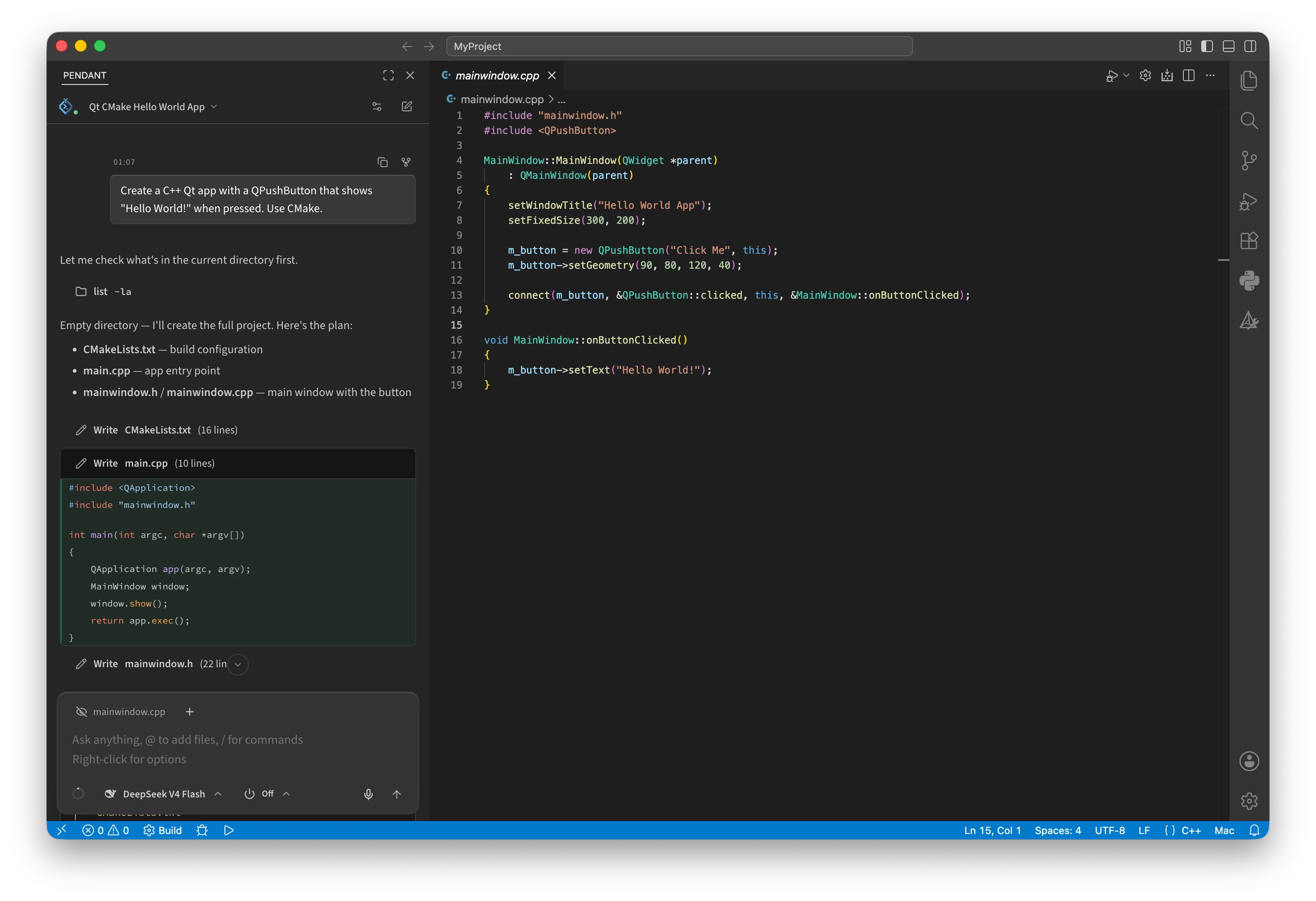Toggle the primary side bar
Screen dimensions: 1316x901
pyautogui.click(x=1207, y=47)
